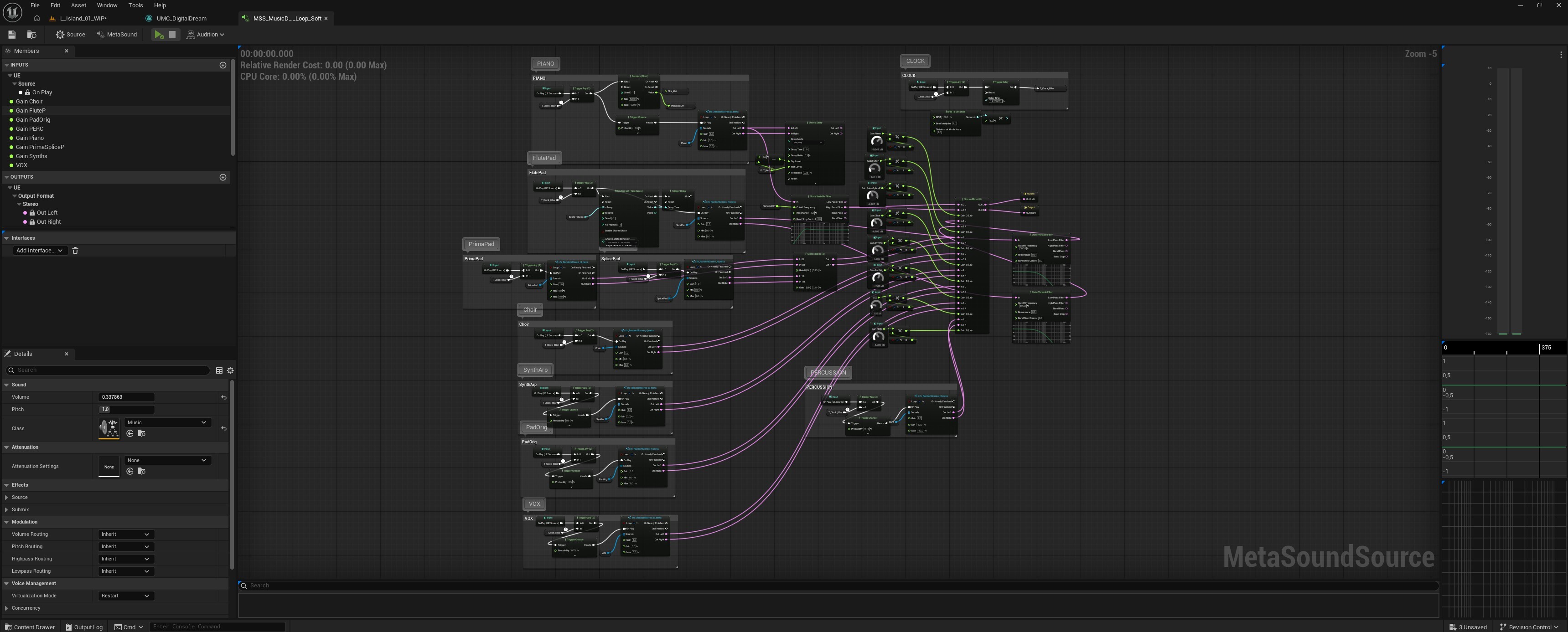Open the Cmd console type dropdown
Screen dimensions: 1568x632
coord(129,627)
